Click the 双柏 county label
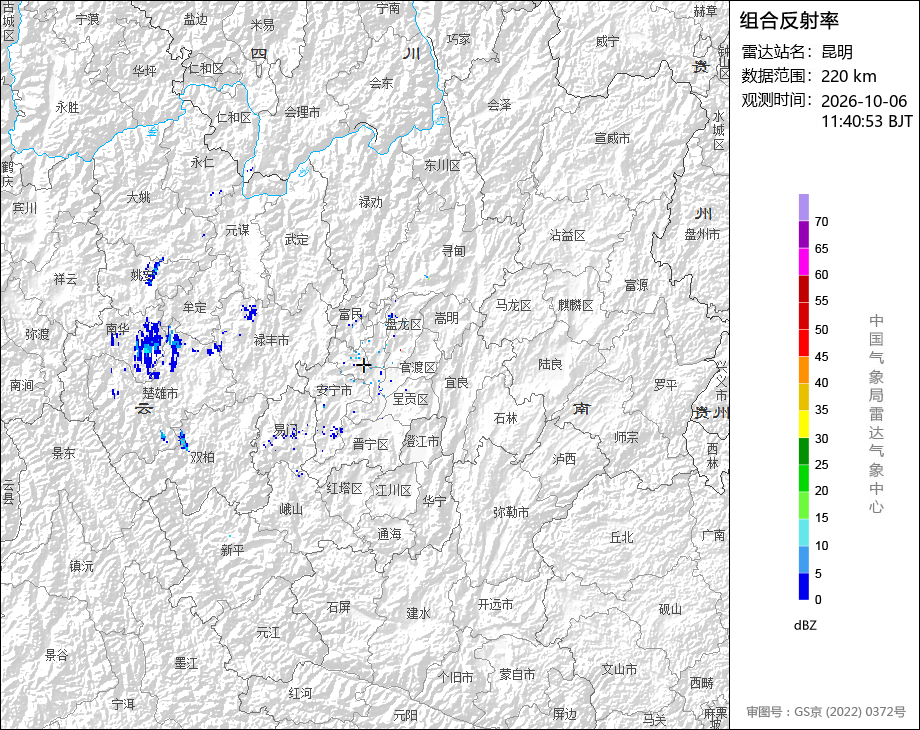Viewport: 920px width, 730px height. point(202,457)
